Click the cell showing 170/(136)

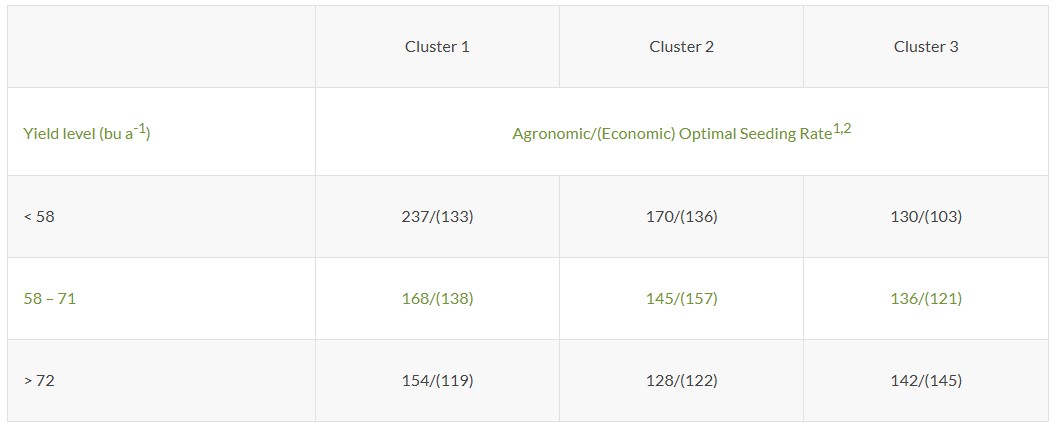pos(681,217)
